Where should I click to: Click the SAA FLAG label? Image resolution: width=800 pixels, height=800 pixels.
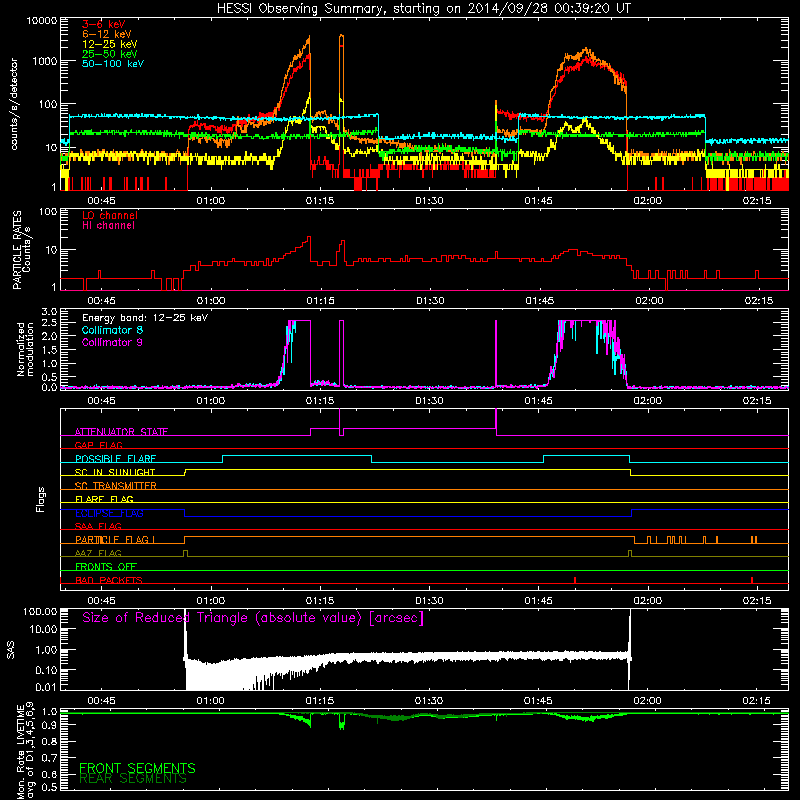click(98, 527)
